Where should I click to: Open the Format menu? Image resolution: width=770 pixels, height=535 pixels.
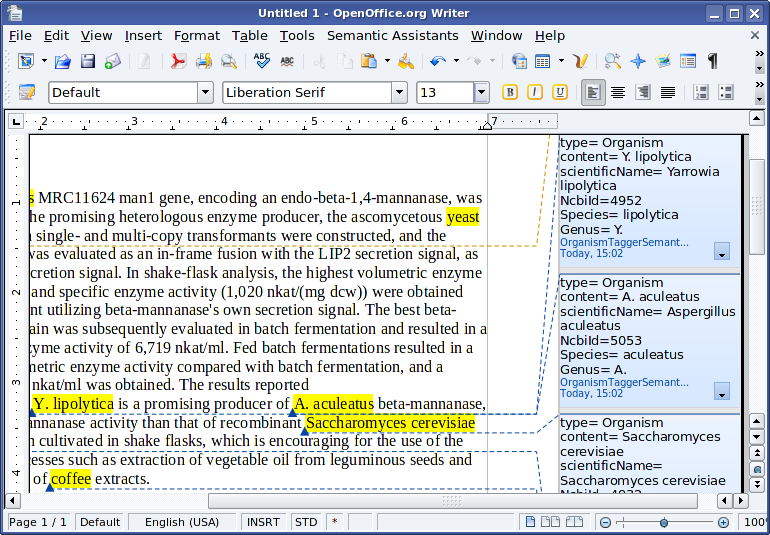coord(196,35)
